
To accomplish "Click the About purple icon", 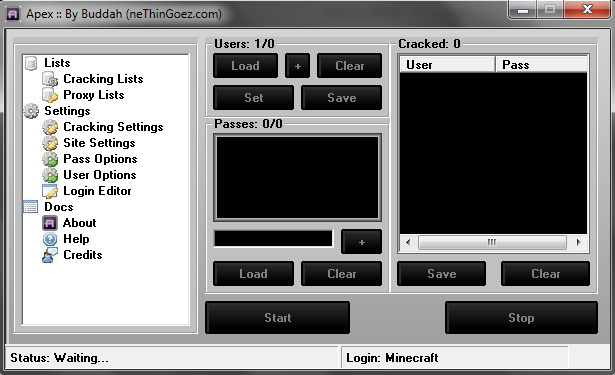I will click(50, 223).
